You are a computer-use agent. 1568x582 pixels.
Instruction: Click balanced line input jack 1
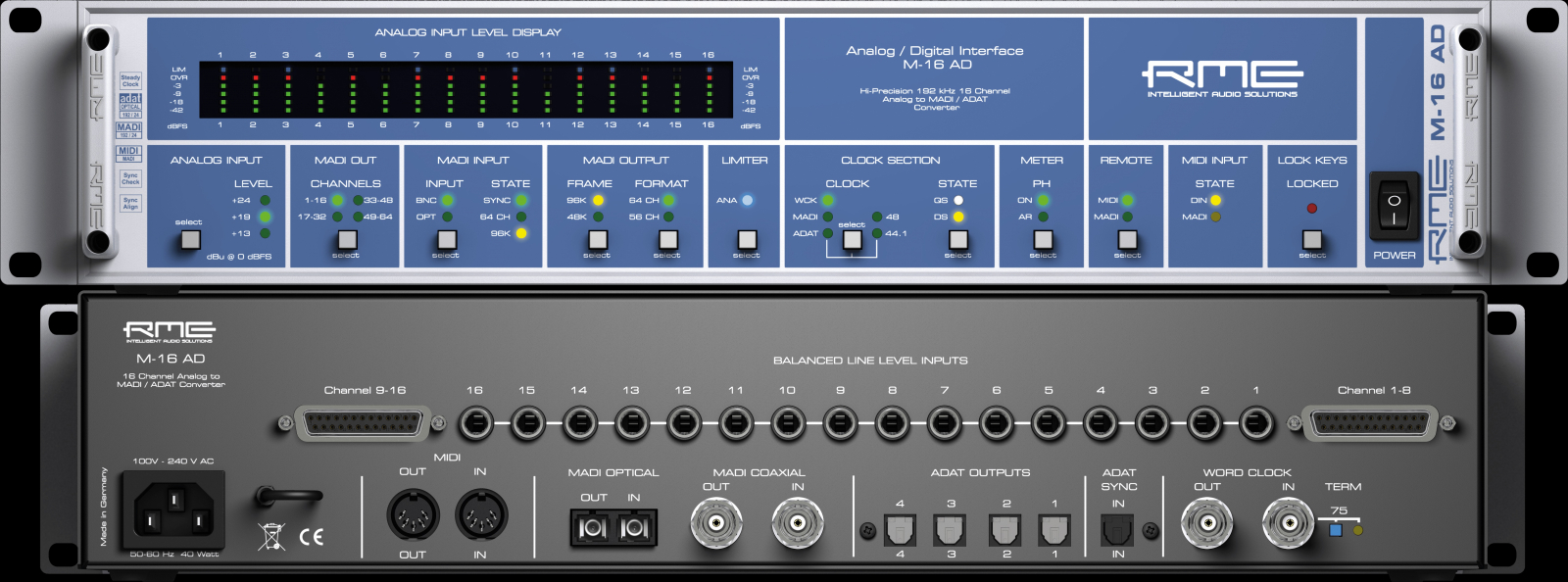1256,423
